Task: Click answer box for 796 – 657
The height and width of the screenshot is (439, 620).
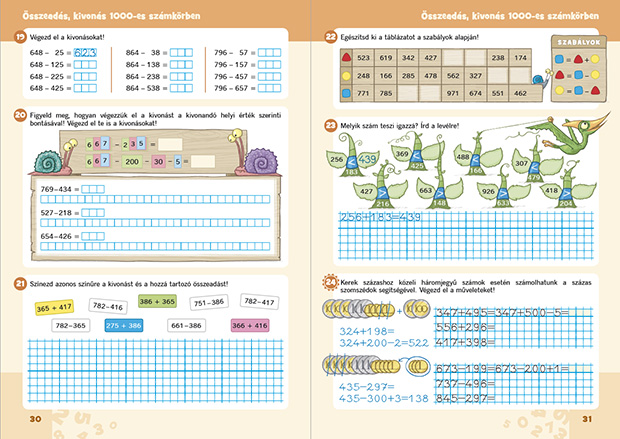Action: (x=269, y=88)
